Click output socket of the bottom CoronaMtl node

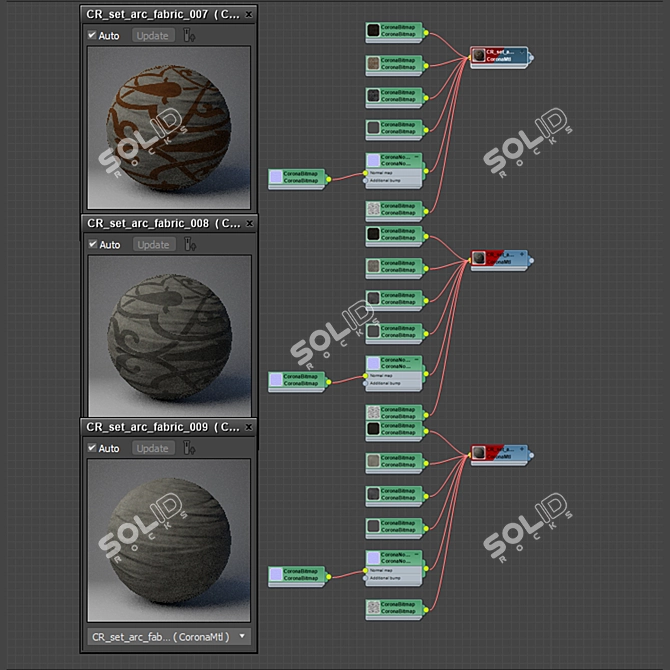[531, 455]
